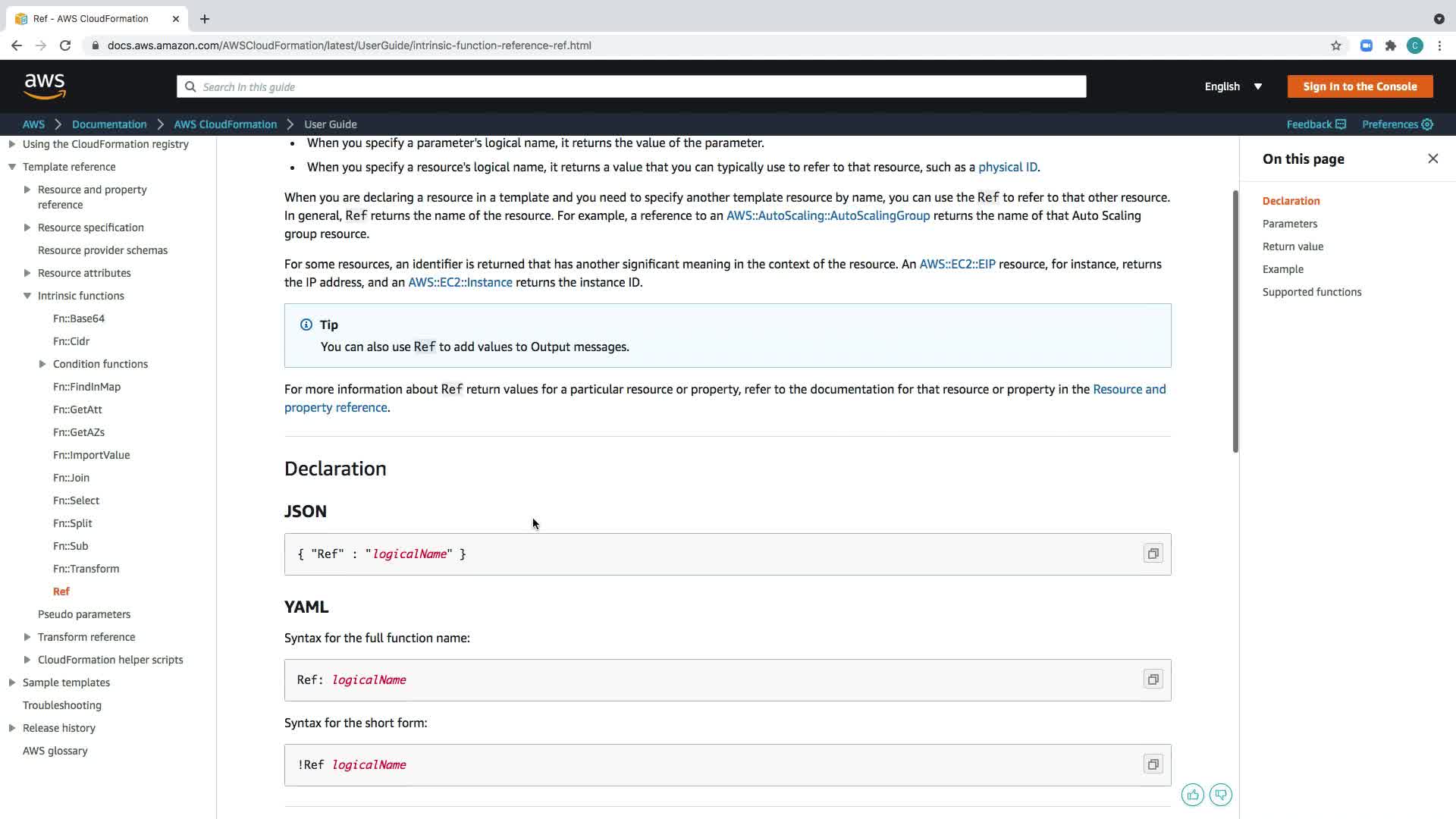Click the AWS logo

pyautogui.click(x=45, y=86)
